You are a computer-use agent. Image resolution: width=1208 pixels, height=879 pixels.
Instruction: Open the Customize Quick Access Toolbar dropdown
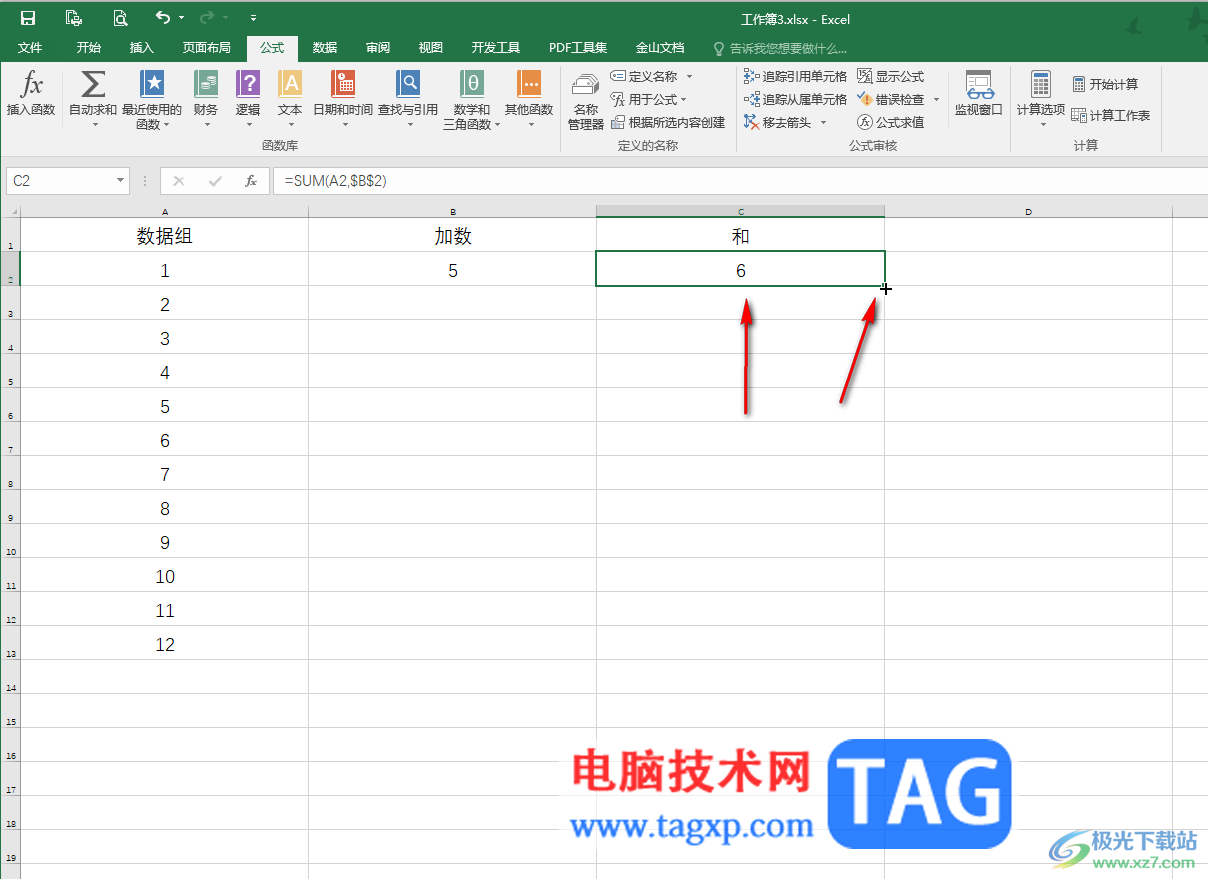click(x=253, y=18)
